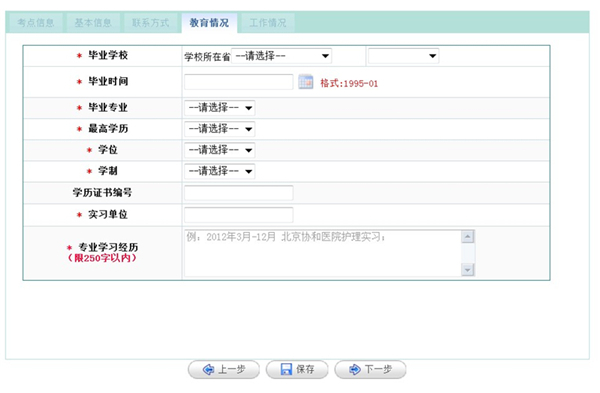Switch to the 联系方式 tab
The image size is (600, 393).
click(150, 23)
